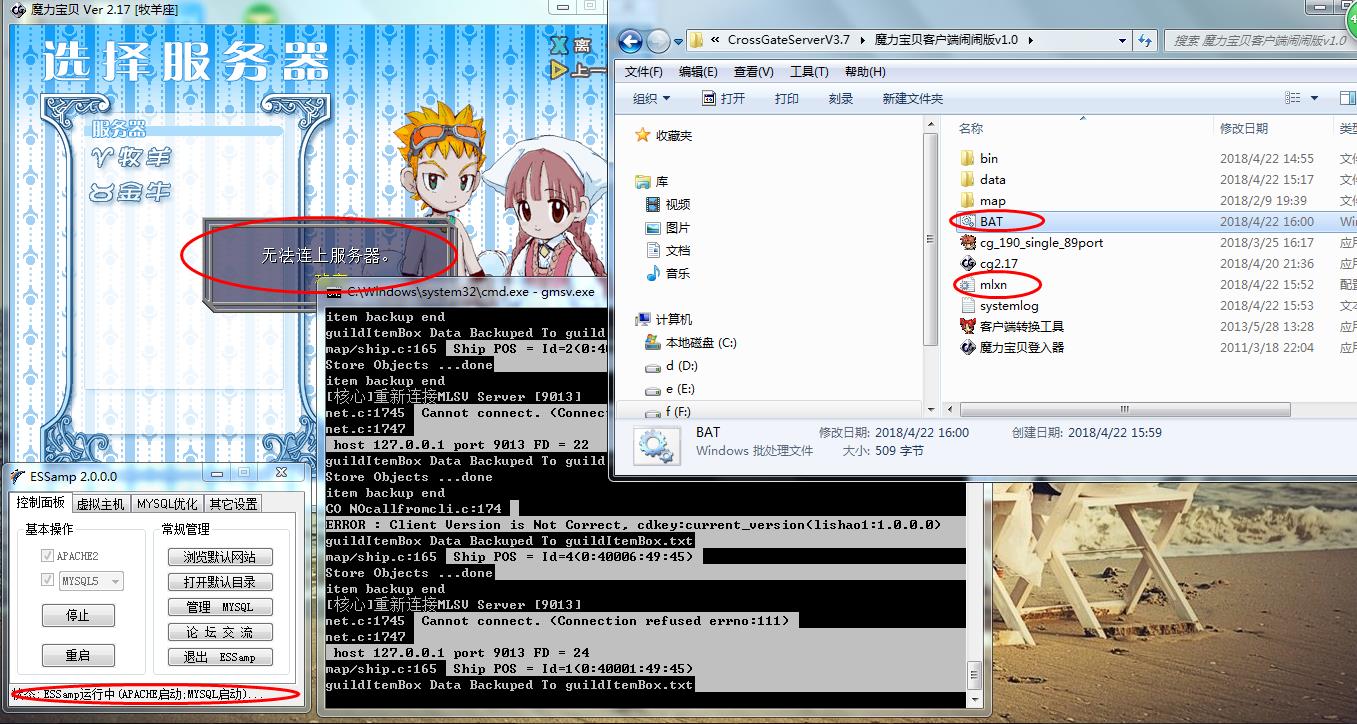Click the 客户端转换工具 file icon

click(967, 326)
